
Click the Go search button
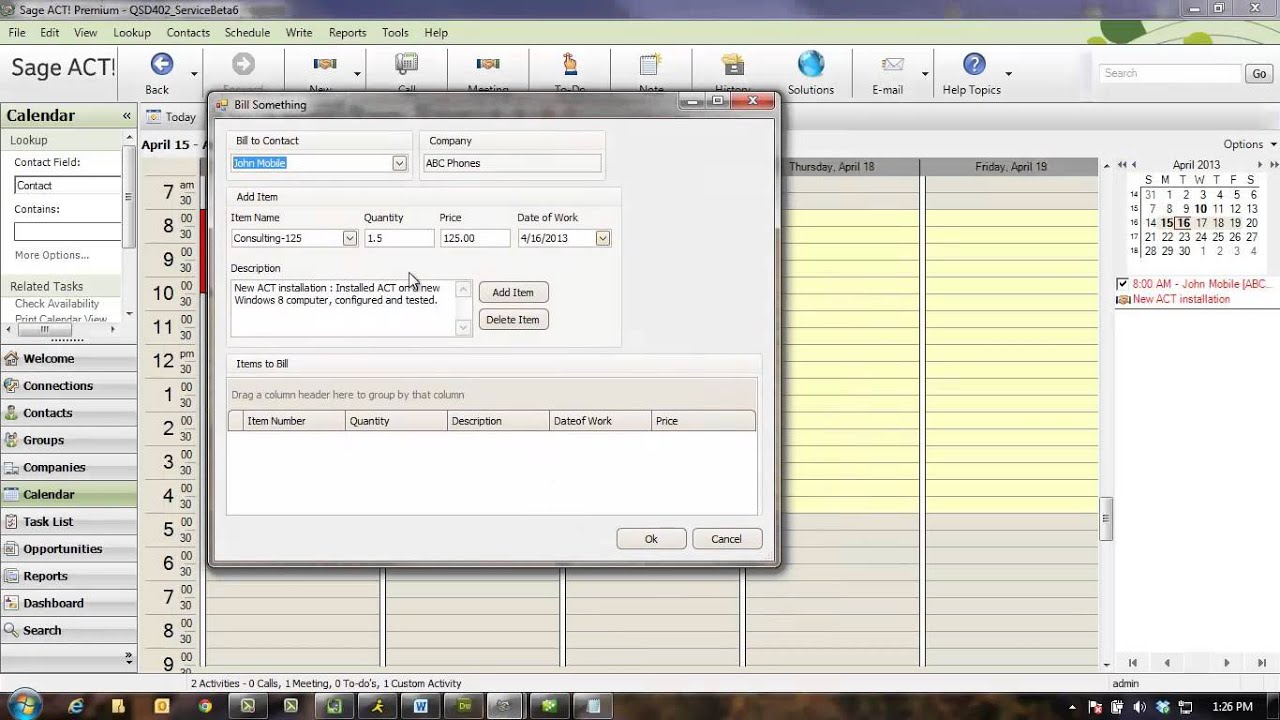coord(1259,73)
